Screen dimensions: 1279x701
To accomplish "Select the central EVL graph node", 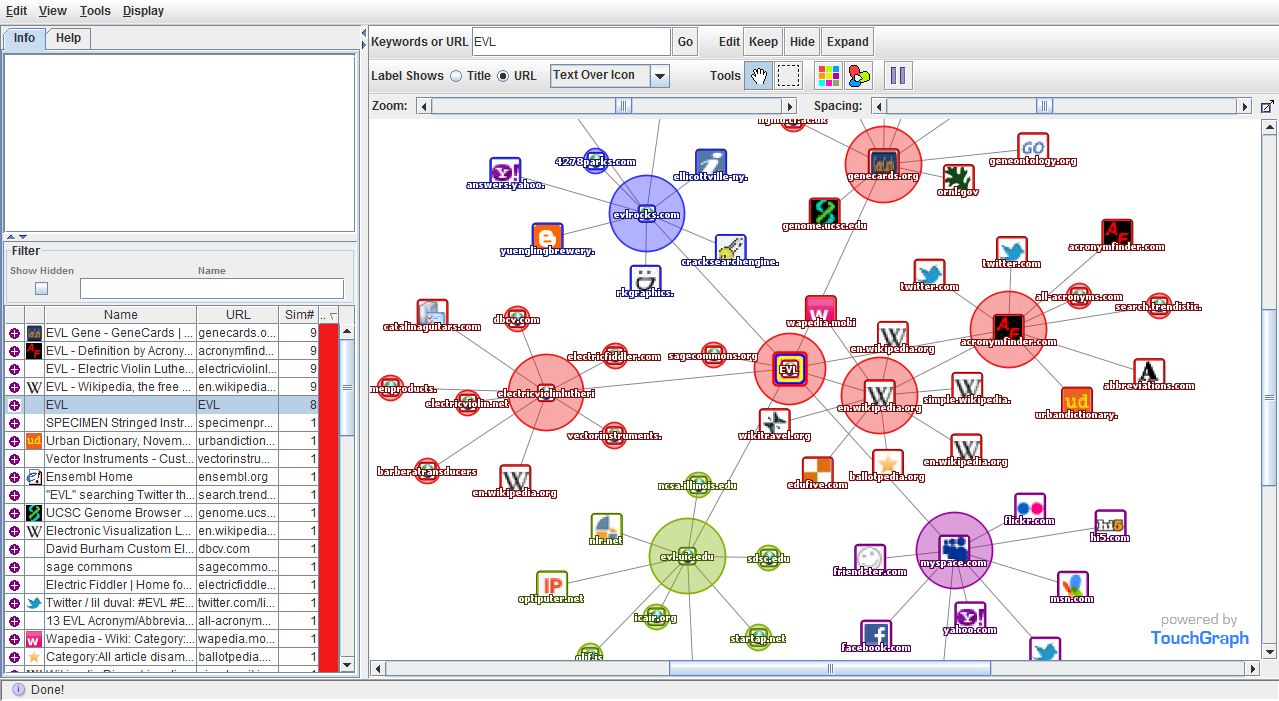I will click(789, 369).
